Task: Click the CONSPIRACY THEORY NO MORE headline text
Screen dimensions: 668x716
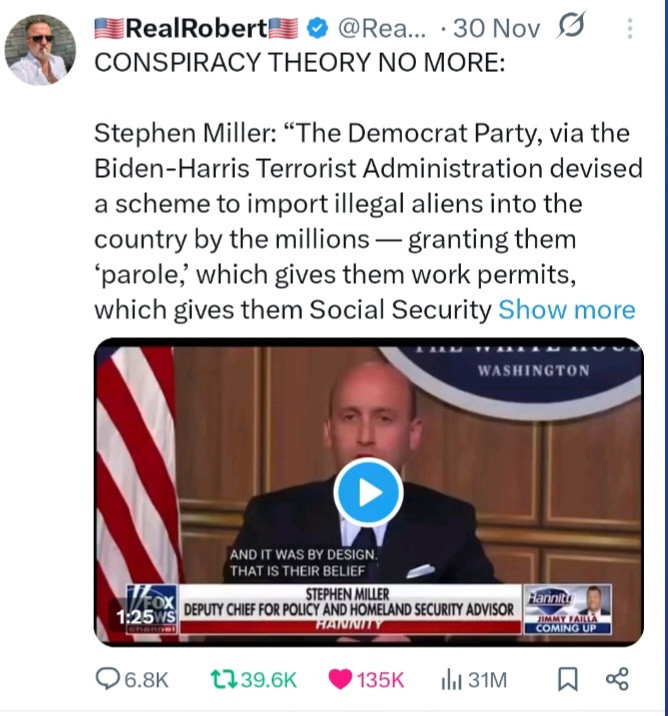Action: click(300, 63)
